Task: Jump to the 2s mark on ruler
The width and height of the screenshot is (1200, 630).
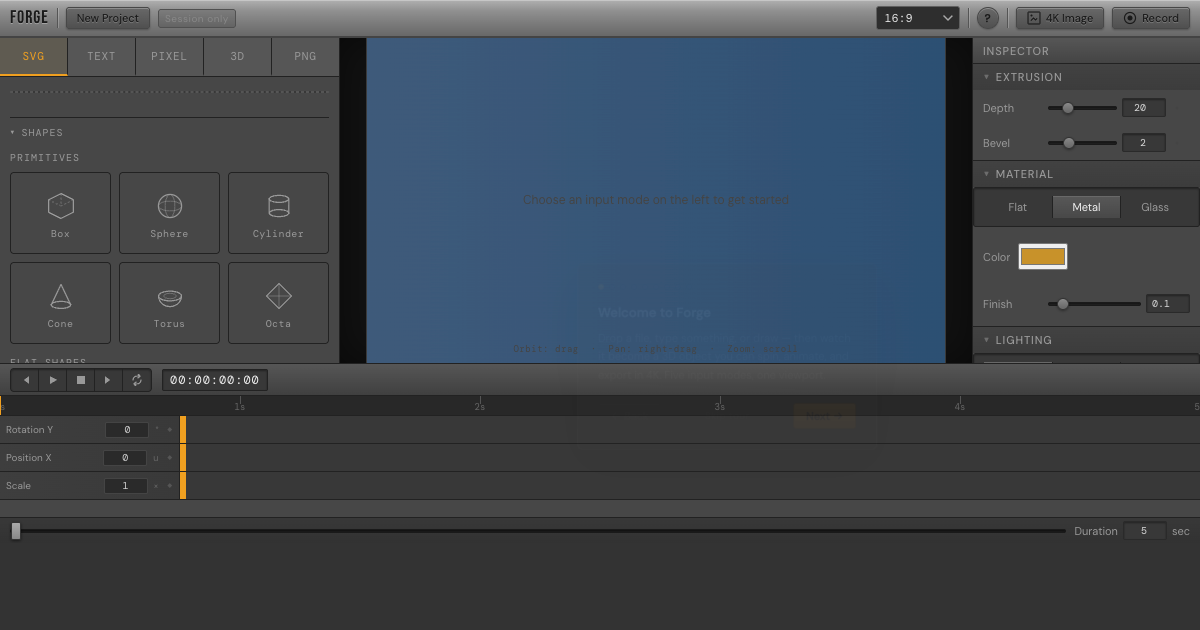Action: tap(480, 406)
